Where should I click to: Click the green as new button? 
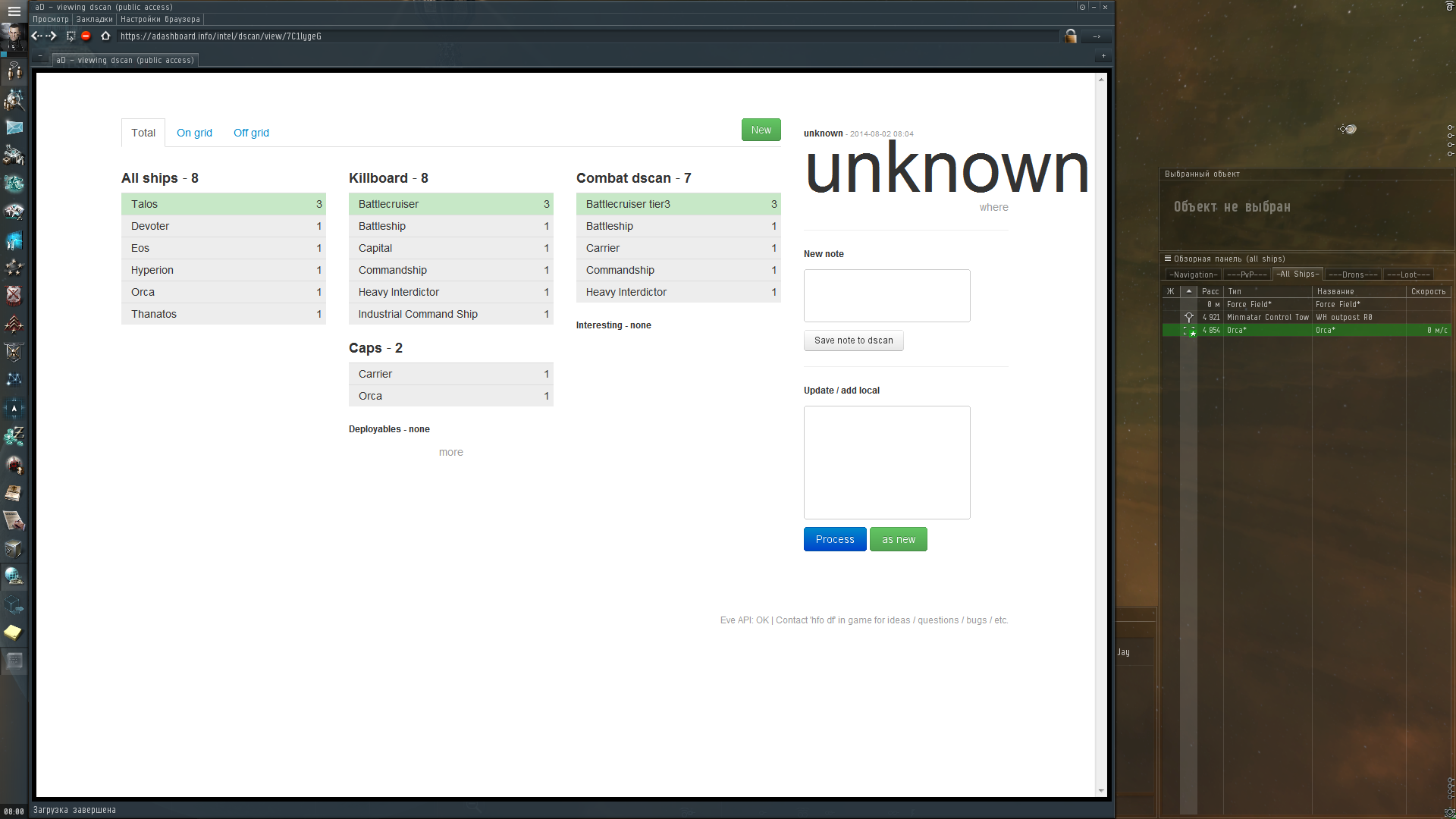click(x=898, y=539)
